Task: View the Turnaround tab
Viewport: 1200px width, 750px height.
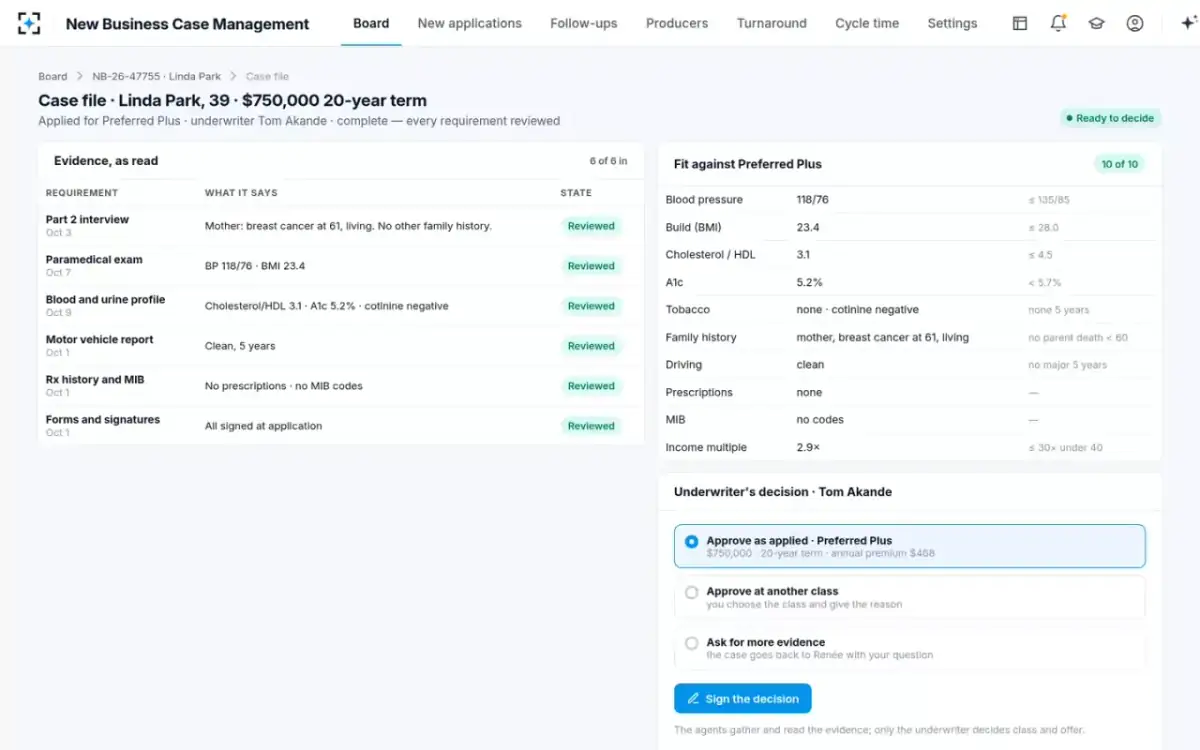Action: (772, 23)
